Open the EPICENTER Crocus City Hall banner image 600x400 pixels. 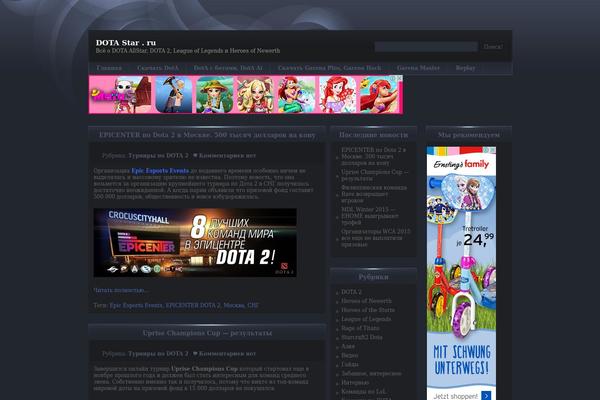click(x=195, y=243)
